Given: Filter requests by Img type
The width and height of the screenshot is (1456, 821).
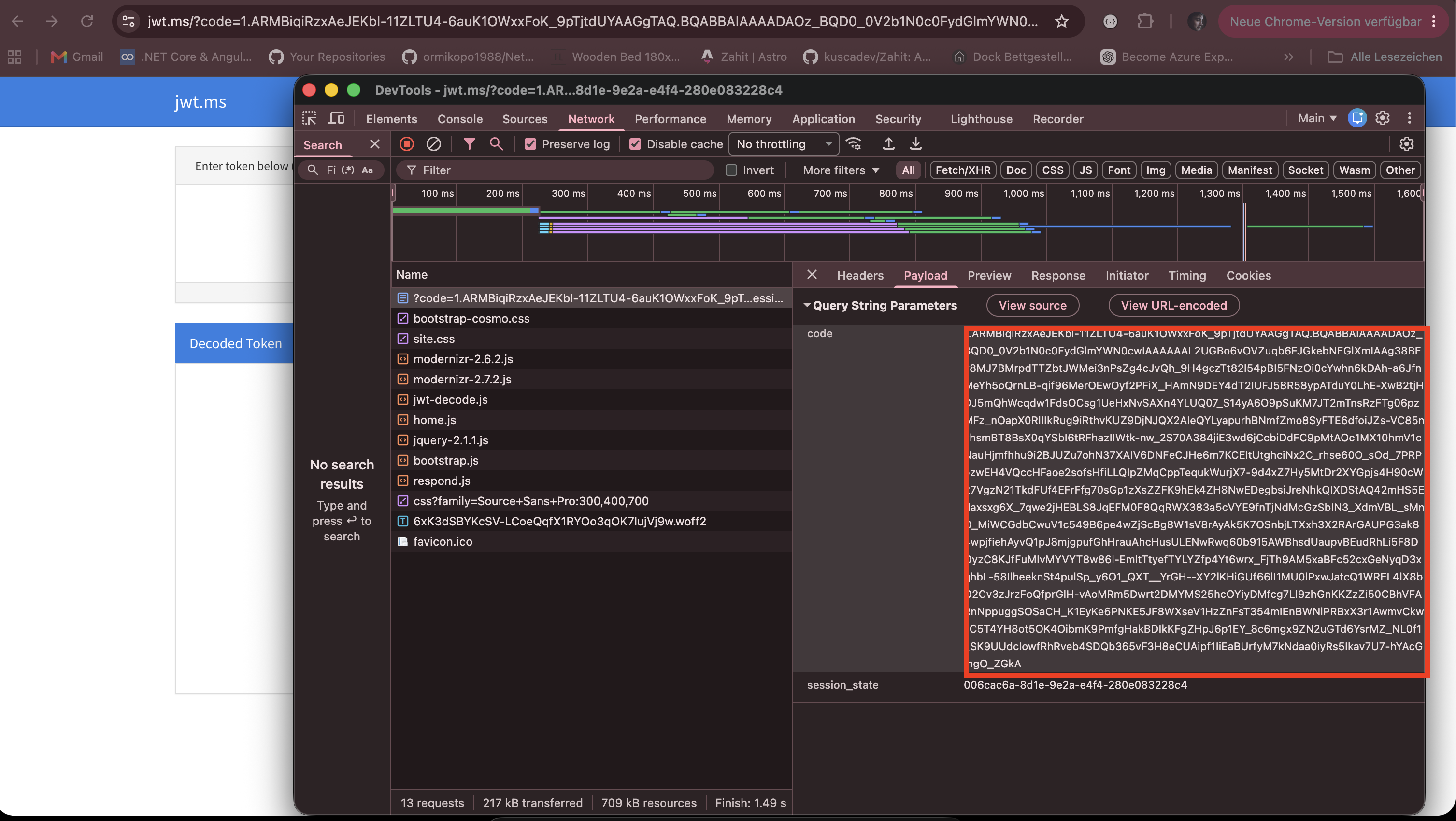Looking at the screenshot, I should (x=1156, y=170).
